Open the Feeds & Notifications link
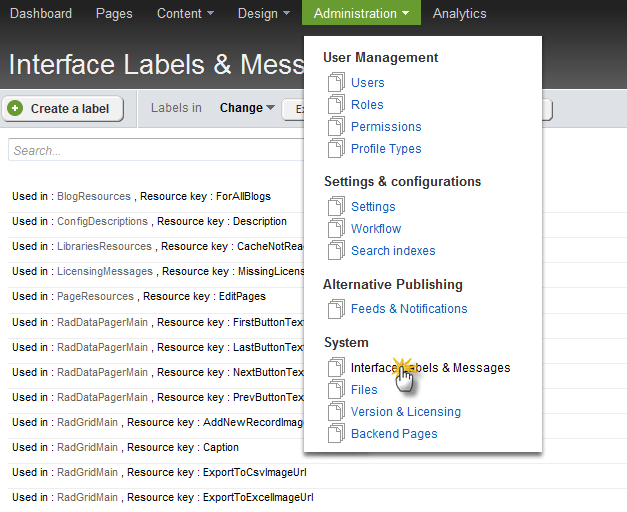The image size is (627, 512). coord(409,308)
